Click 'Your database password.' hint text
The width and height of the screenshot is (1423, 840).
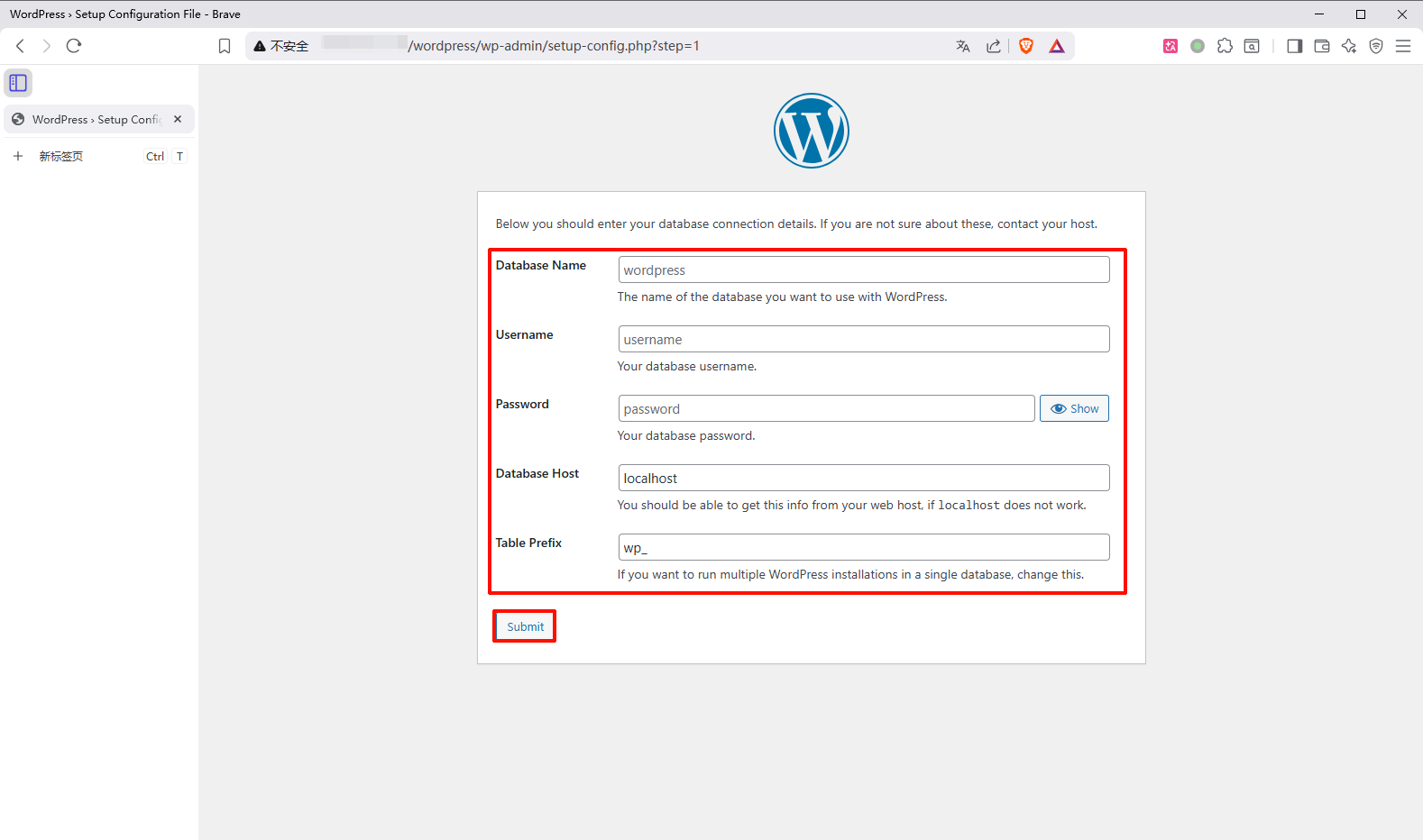[686, 435]
